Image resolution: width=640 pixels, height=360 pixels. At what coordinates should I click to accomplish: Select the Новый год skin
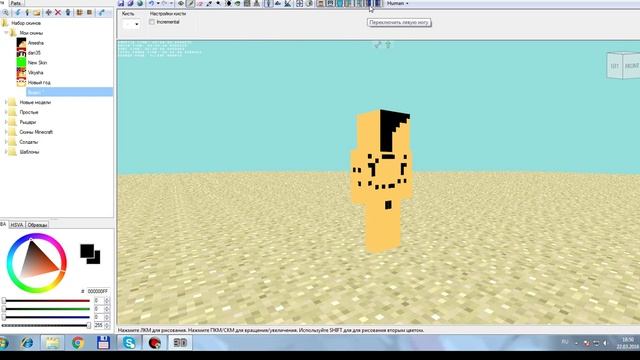tap(39, 82)
